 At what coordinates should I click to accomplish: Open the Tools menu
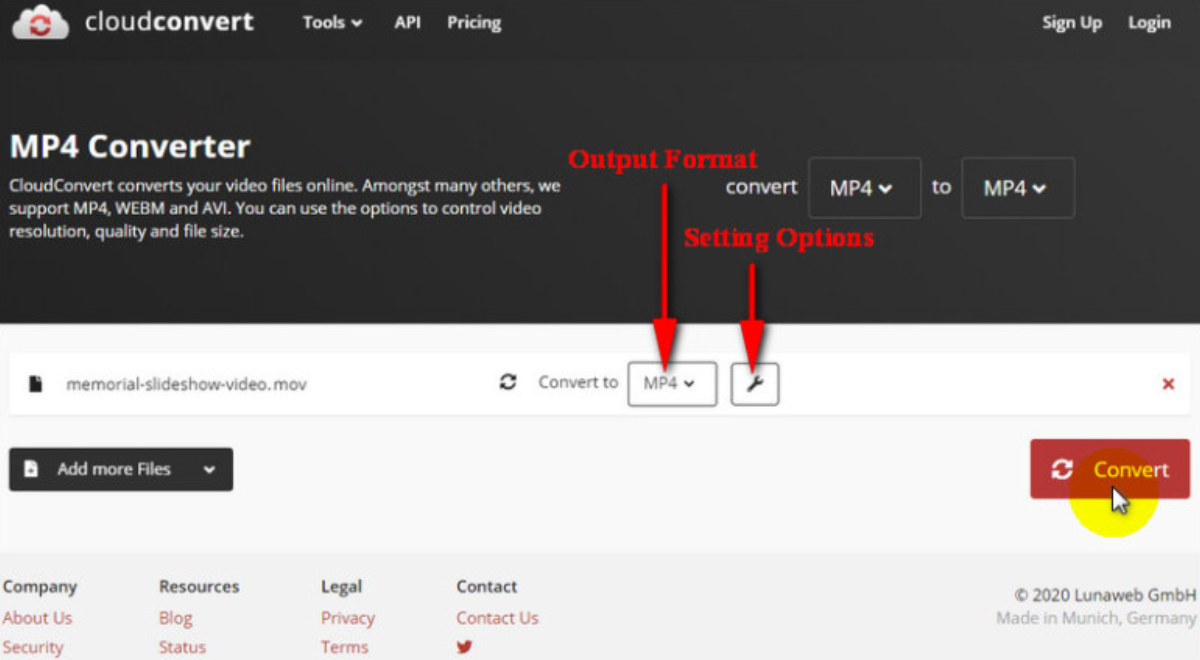pos(333,22)
